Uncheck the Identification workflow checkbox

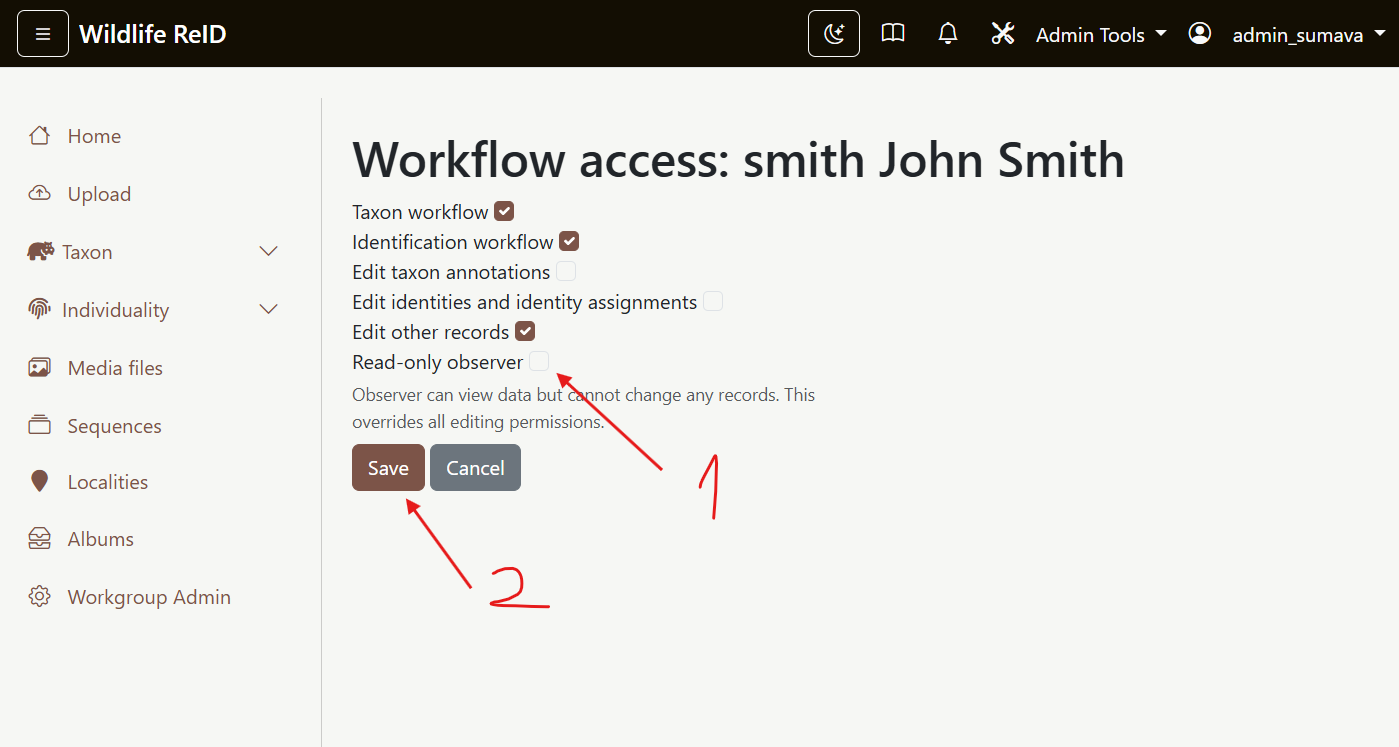pyautogui.click(x=569, y=241)
